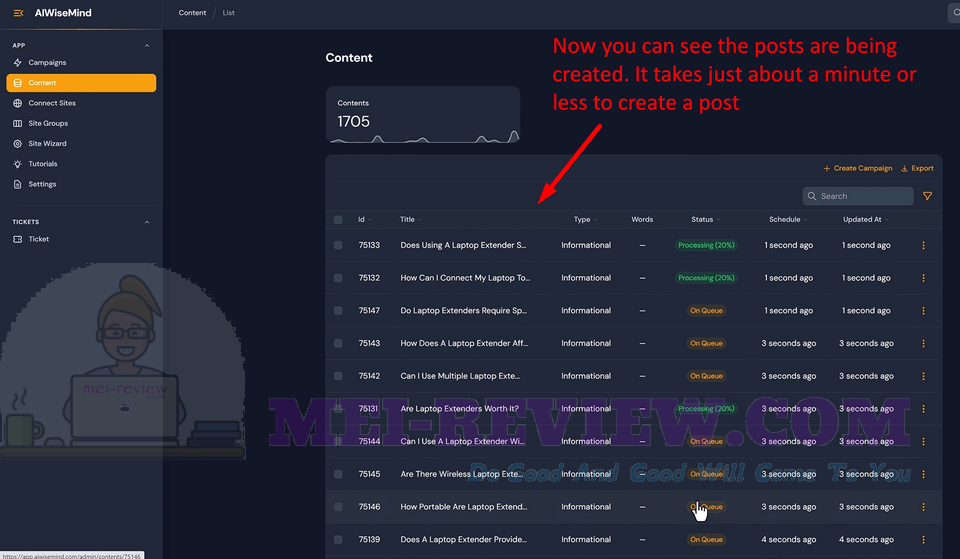Image resolution: width=960 pixels, height=559 pixels.
Task: Click 'How Can I Connect My Laptop To...' title
Action: pos(465,278)
